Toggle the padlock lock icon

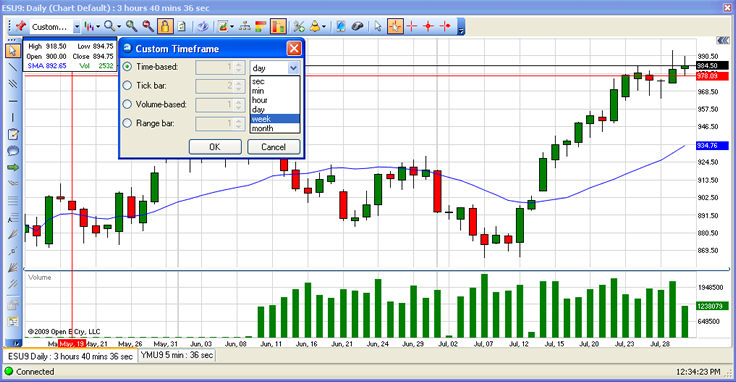pyautogui.click(x=165, y=26)
